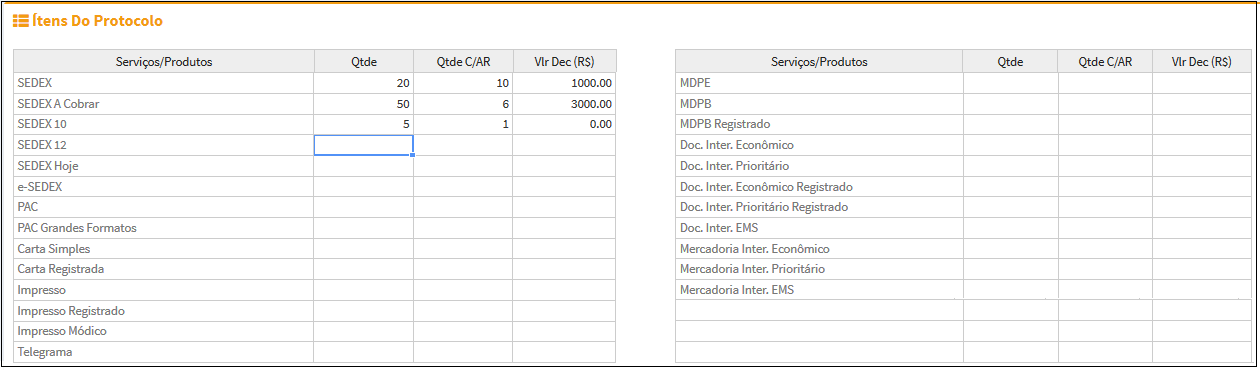Click the left table Serviços/Produtos column header

pyautogui.click(x=164, y=62)
